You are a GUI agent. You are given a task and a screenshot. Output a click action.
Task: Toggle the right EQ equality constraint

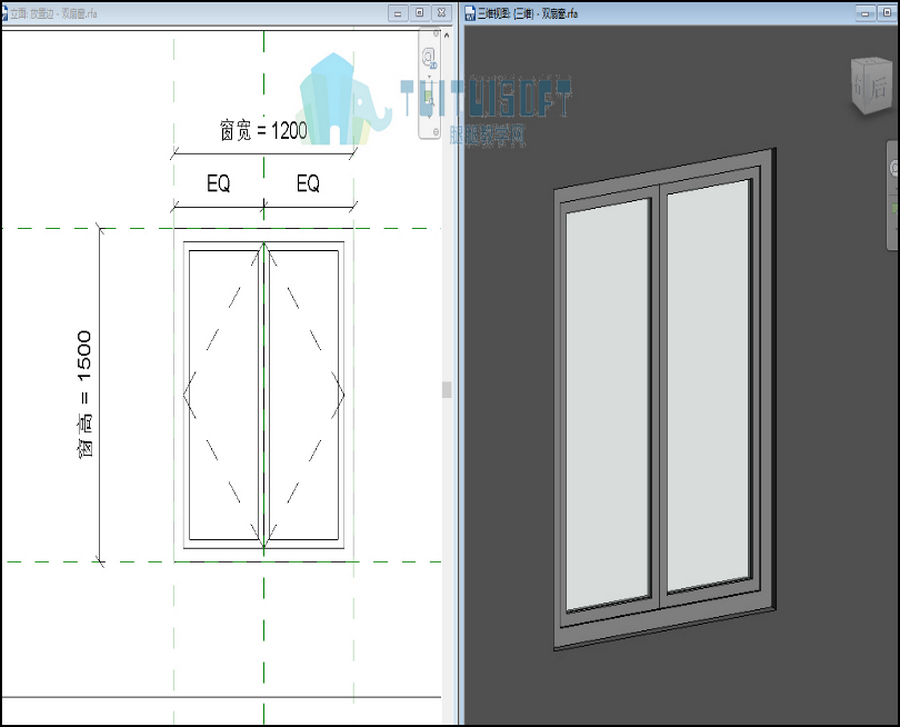pos(308,184)
